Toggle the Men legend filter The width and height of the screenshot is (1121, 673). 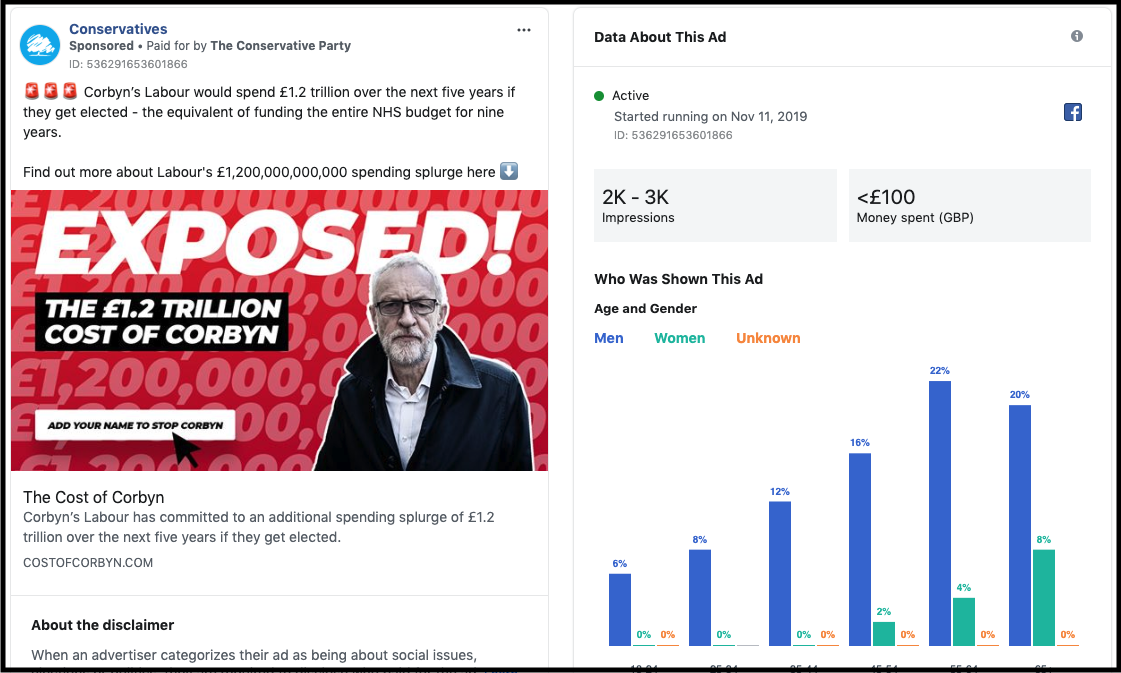click(609, 338)
